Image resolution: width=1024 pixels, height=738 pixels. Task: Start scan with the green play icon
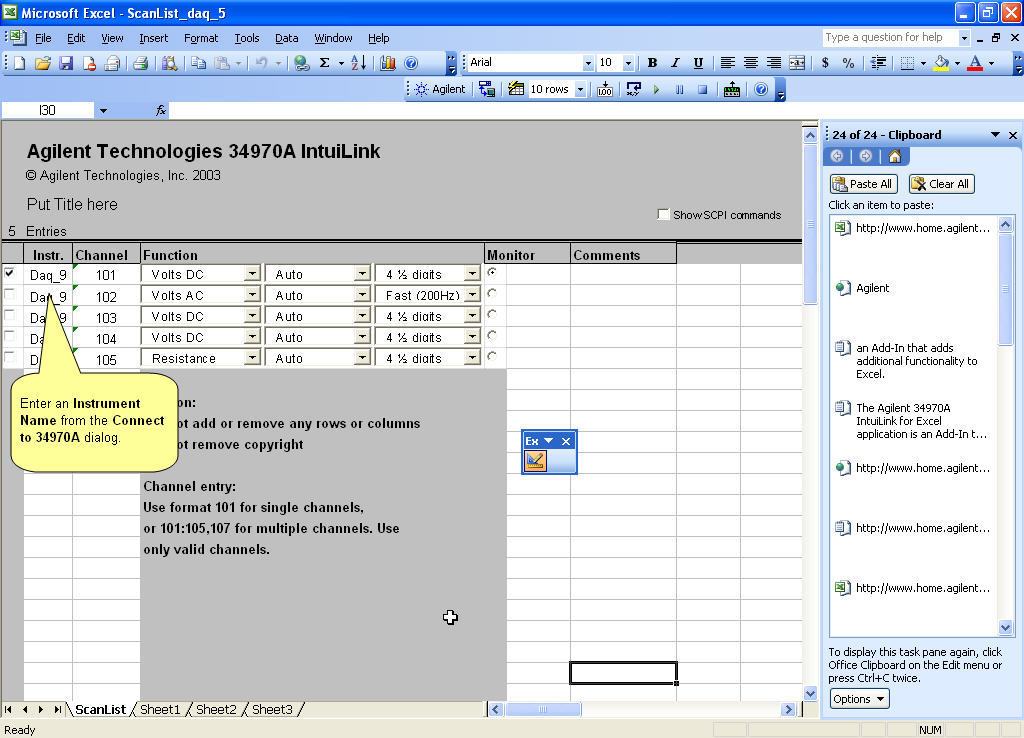coord(656,89)
